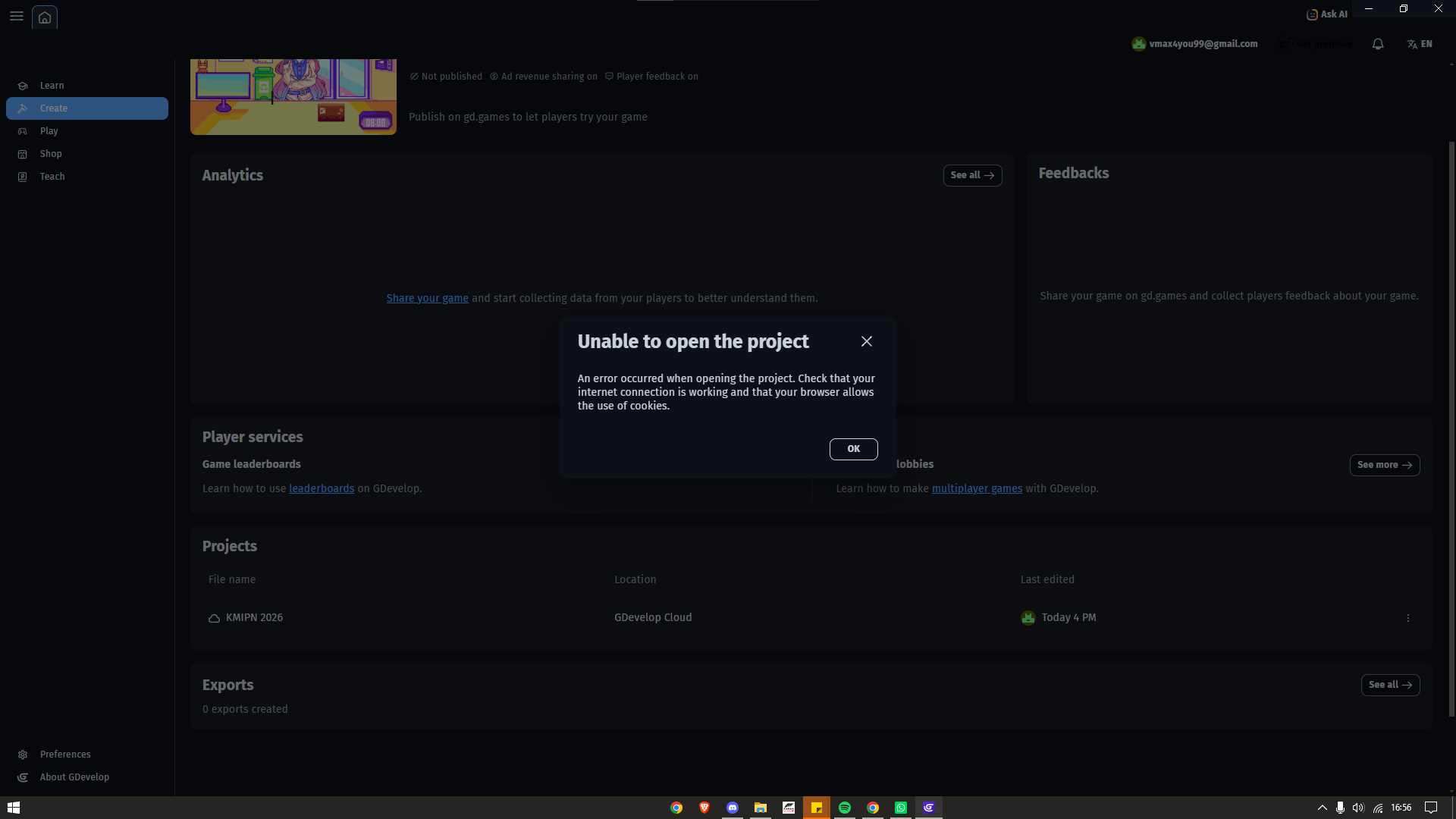
Task: Open the notifications bell
Action: 1378,44
